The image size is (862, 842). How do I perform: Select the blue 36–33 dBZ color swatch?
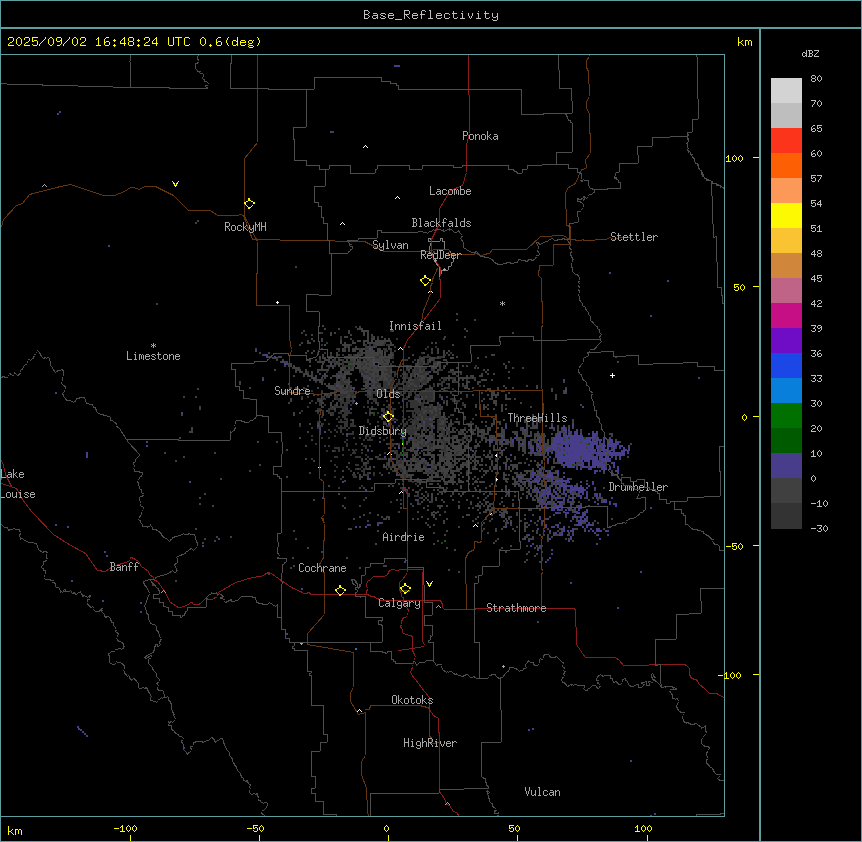[x=786, y=366]
